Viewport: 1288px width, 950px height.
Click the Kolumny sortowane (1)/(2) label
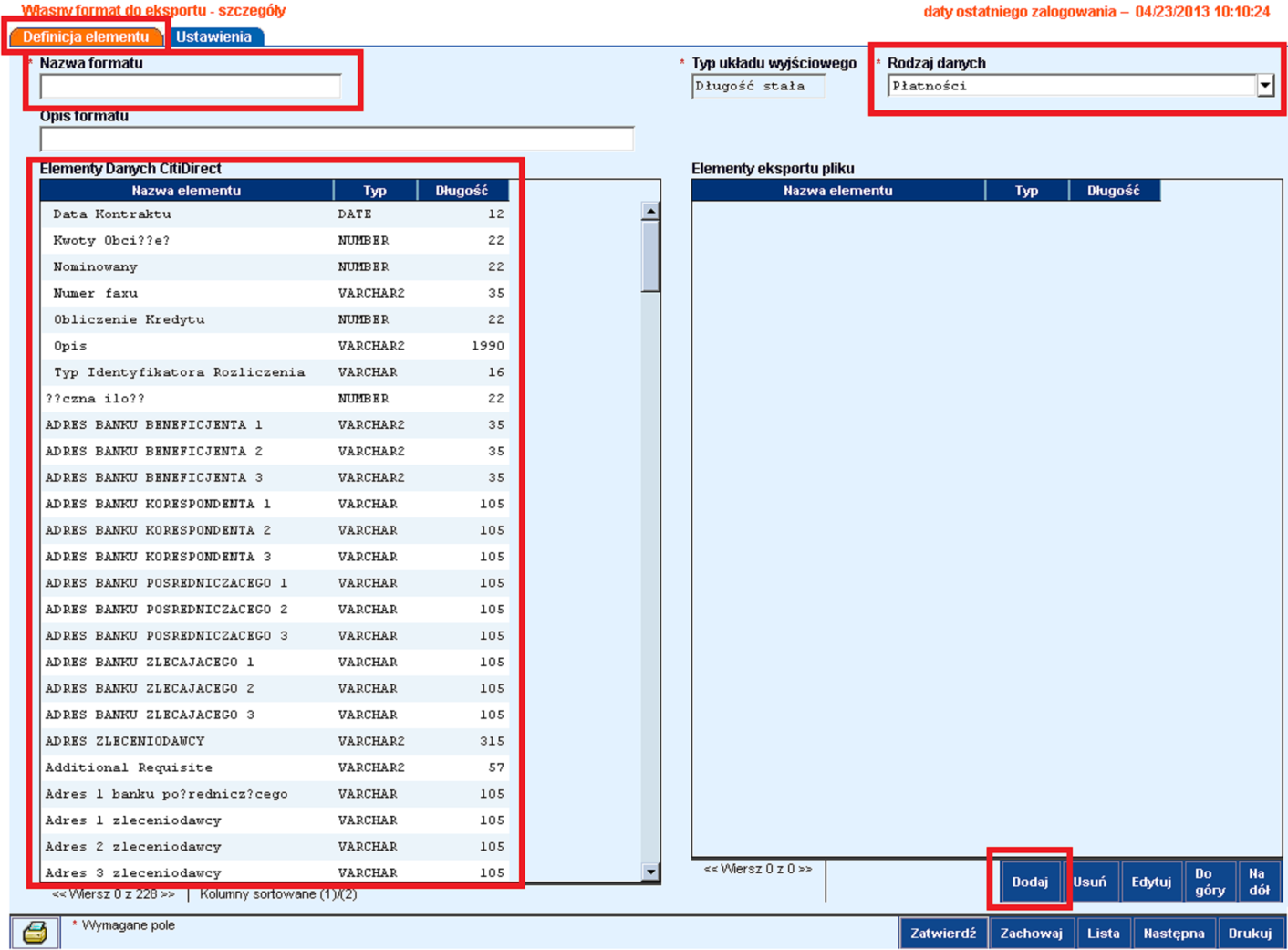pos(278,894)
